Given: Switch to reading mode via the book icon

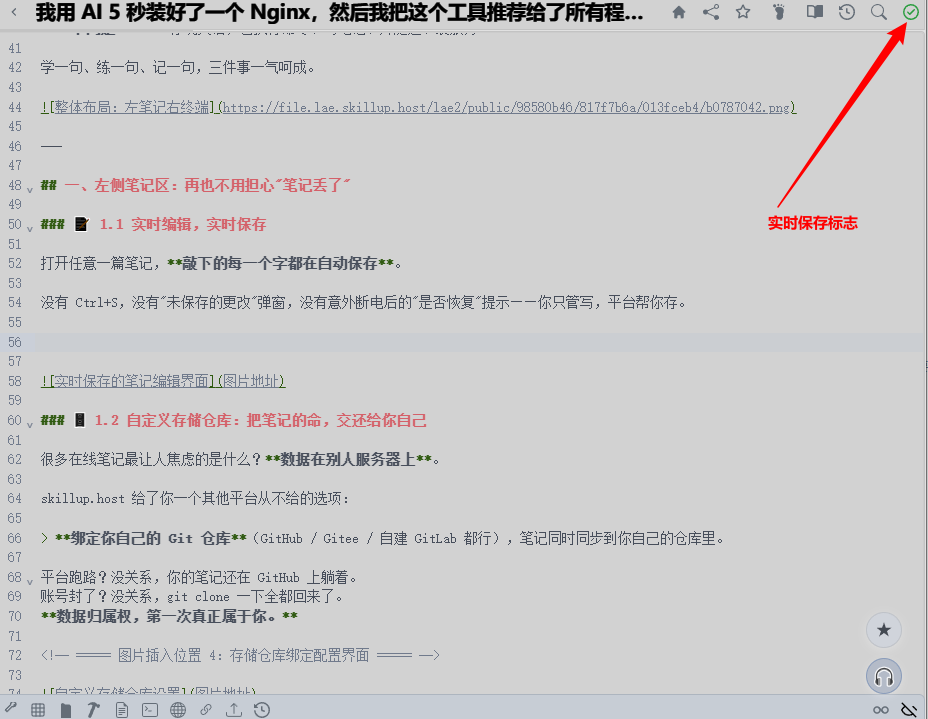Looking at the screenshot, I should (x=815, y=12).
